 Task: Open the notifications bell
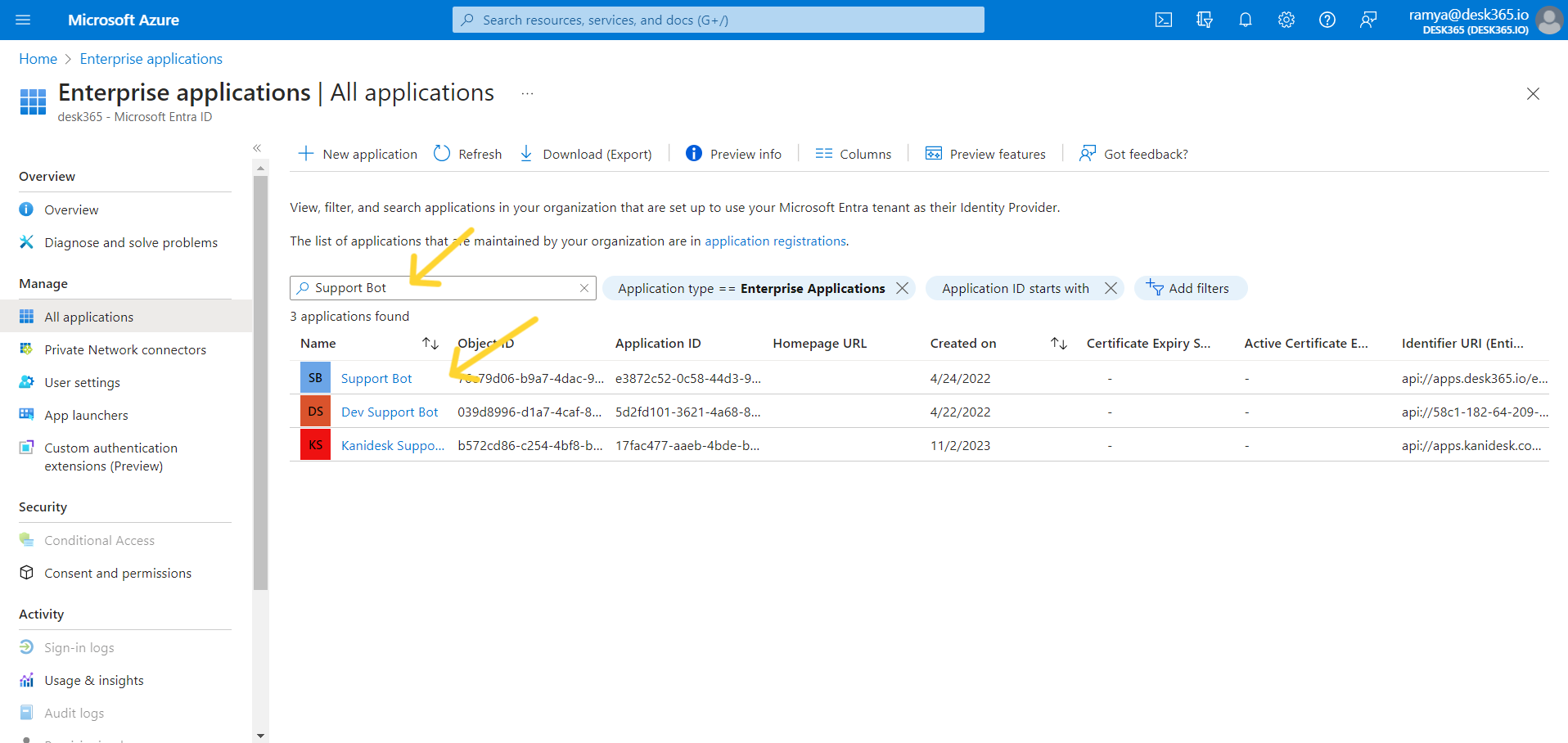coord(1245,20)
